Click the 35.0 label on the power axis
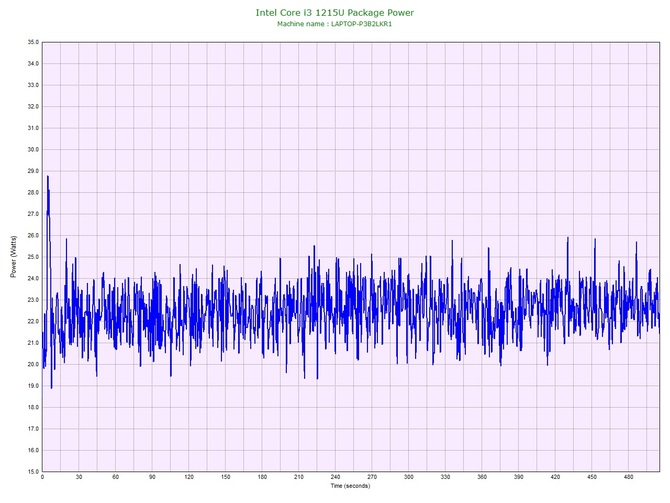Image resolution: width=670 pixels, height=503 pixels. [x=32, y=43]
